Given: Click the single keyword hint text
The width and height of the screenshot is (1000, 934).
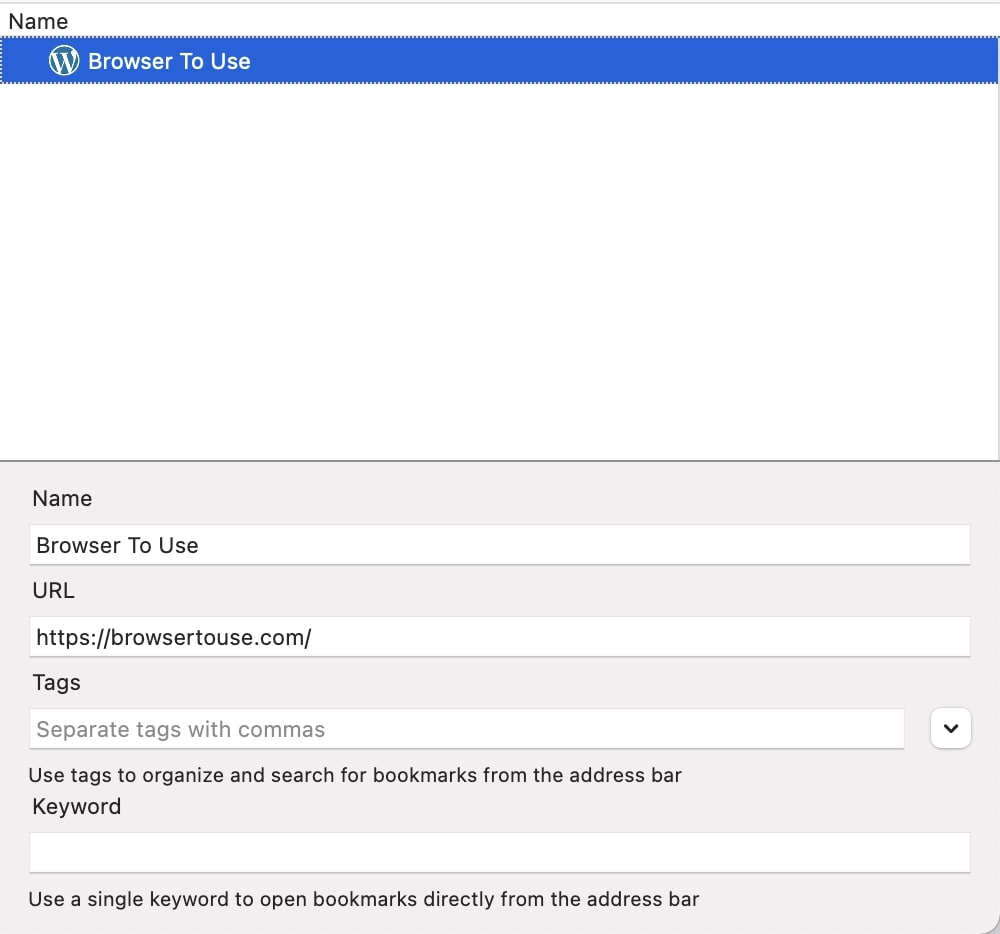Looking at the screenshot, I should pos(364,899).
